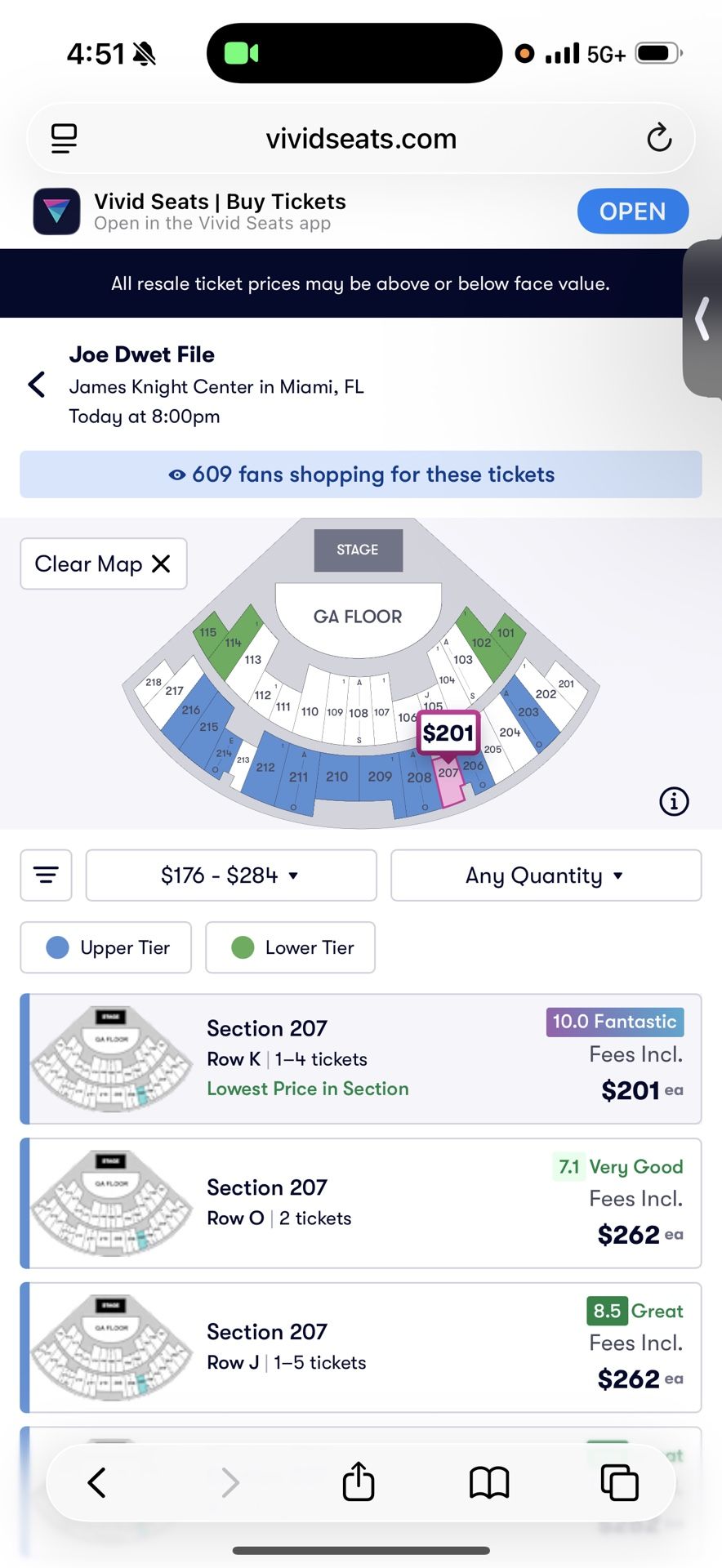Tap the Safari reload page icon
This screenshot has width=722, height=1568.
tap(659, 138)
